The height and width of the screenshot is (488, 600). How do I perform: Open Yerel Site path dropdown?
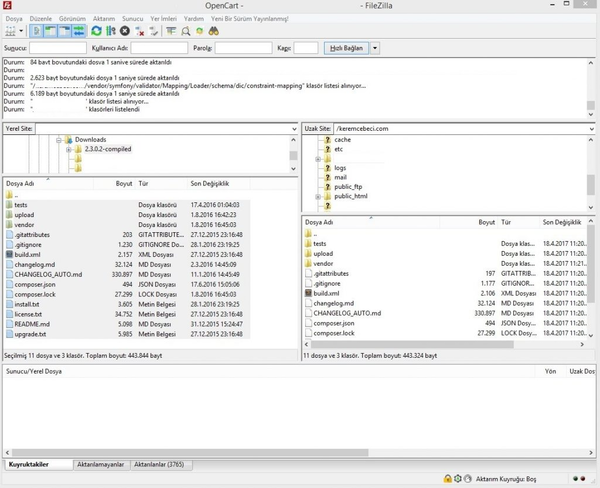pos(294,129)
